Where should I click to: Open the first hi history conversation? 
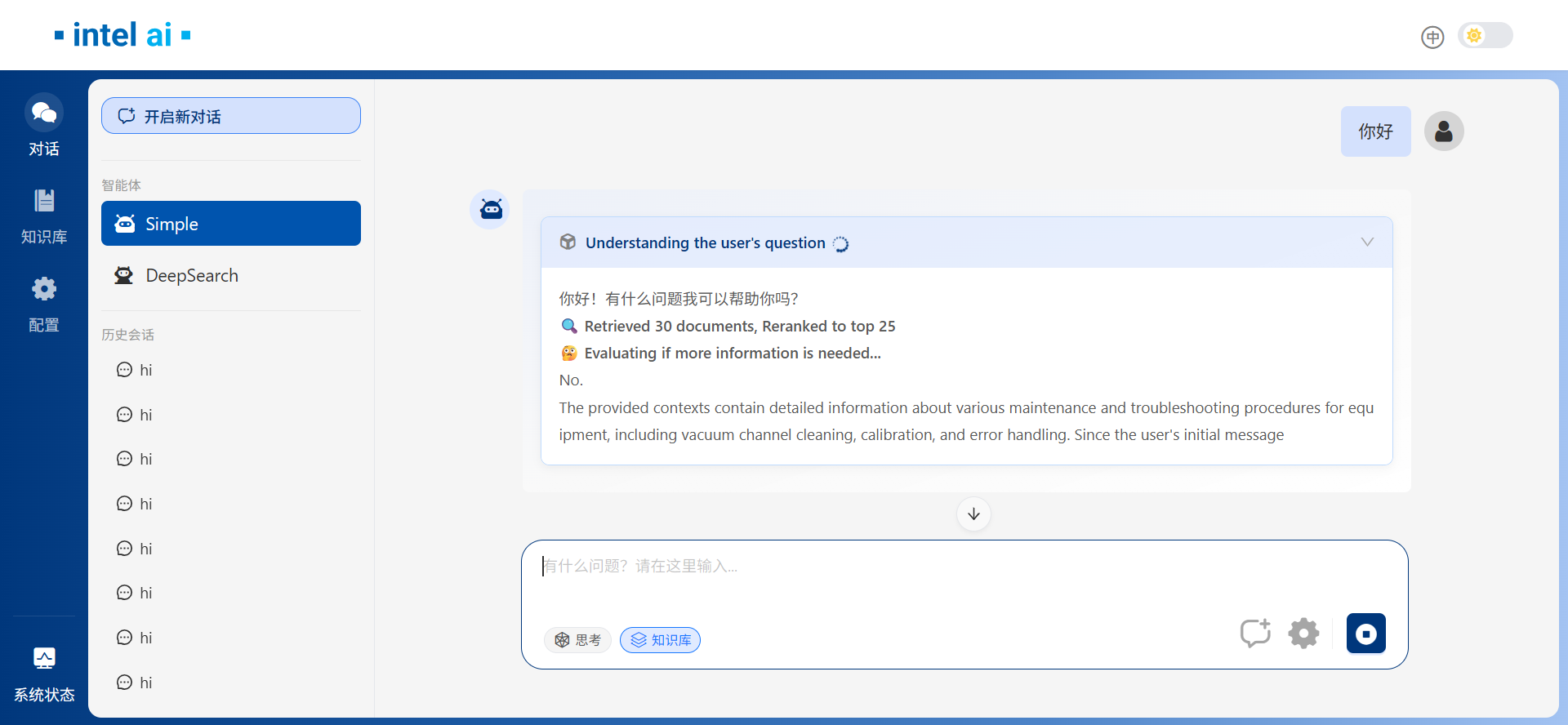pyautogui.click(x=145, y=370)
